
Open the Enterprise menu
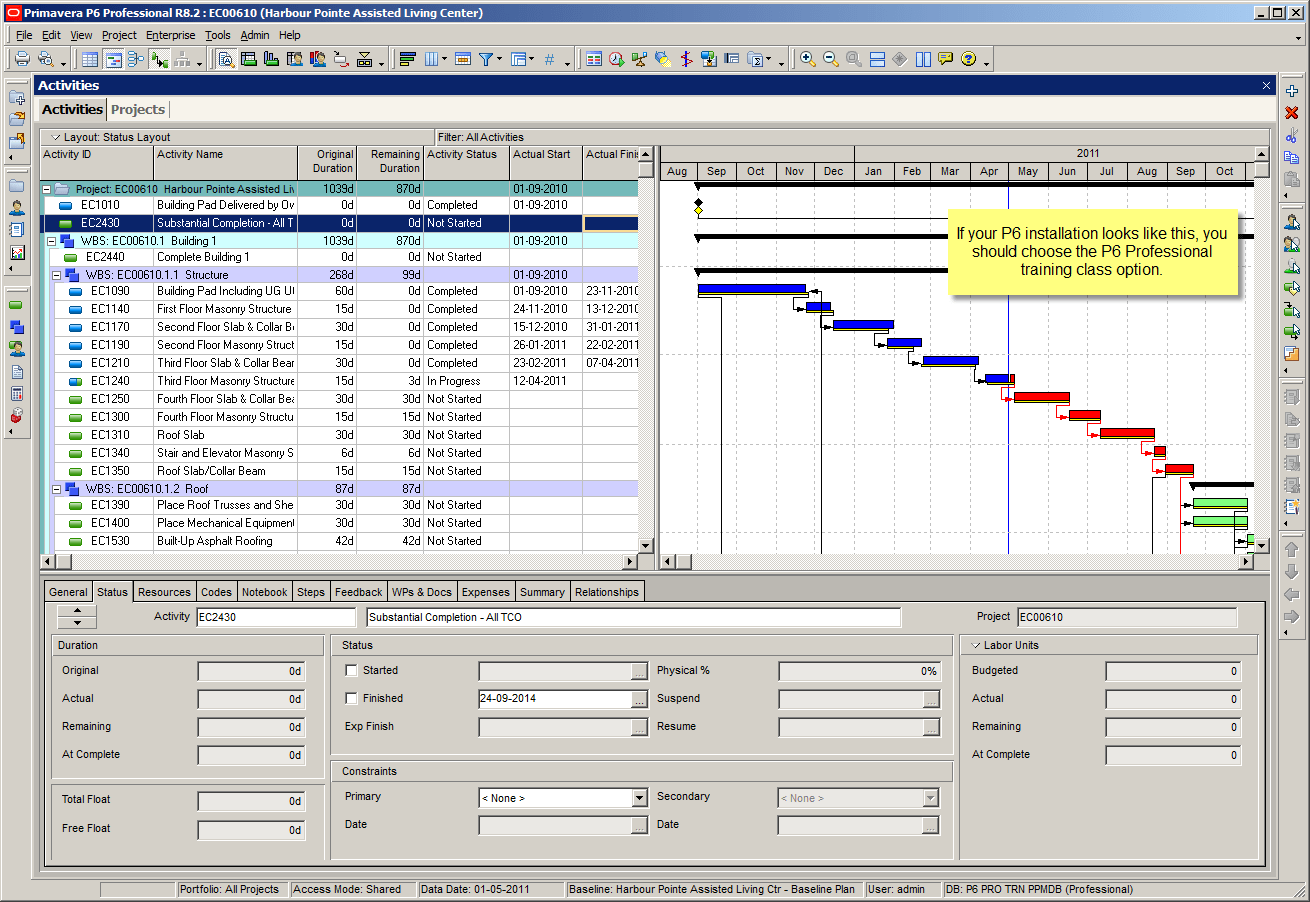171,35
